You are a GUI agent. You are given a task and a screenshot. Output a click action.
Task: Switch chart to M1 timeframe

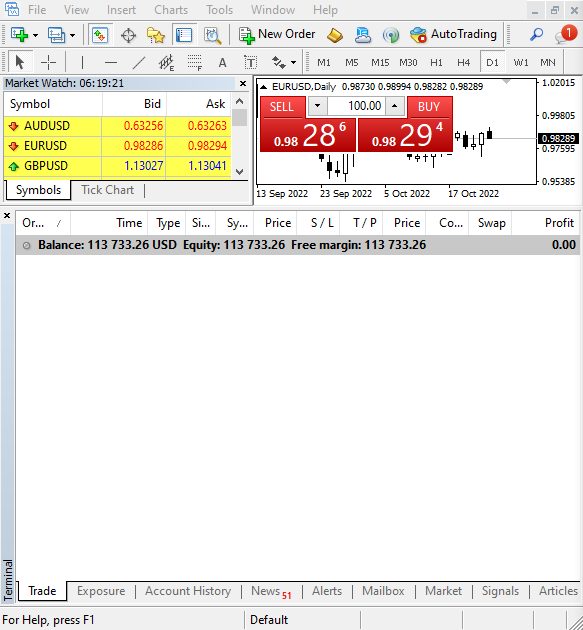(324, 63)
